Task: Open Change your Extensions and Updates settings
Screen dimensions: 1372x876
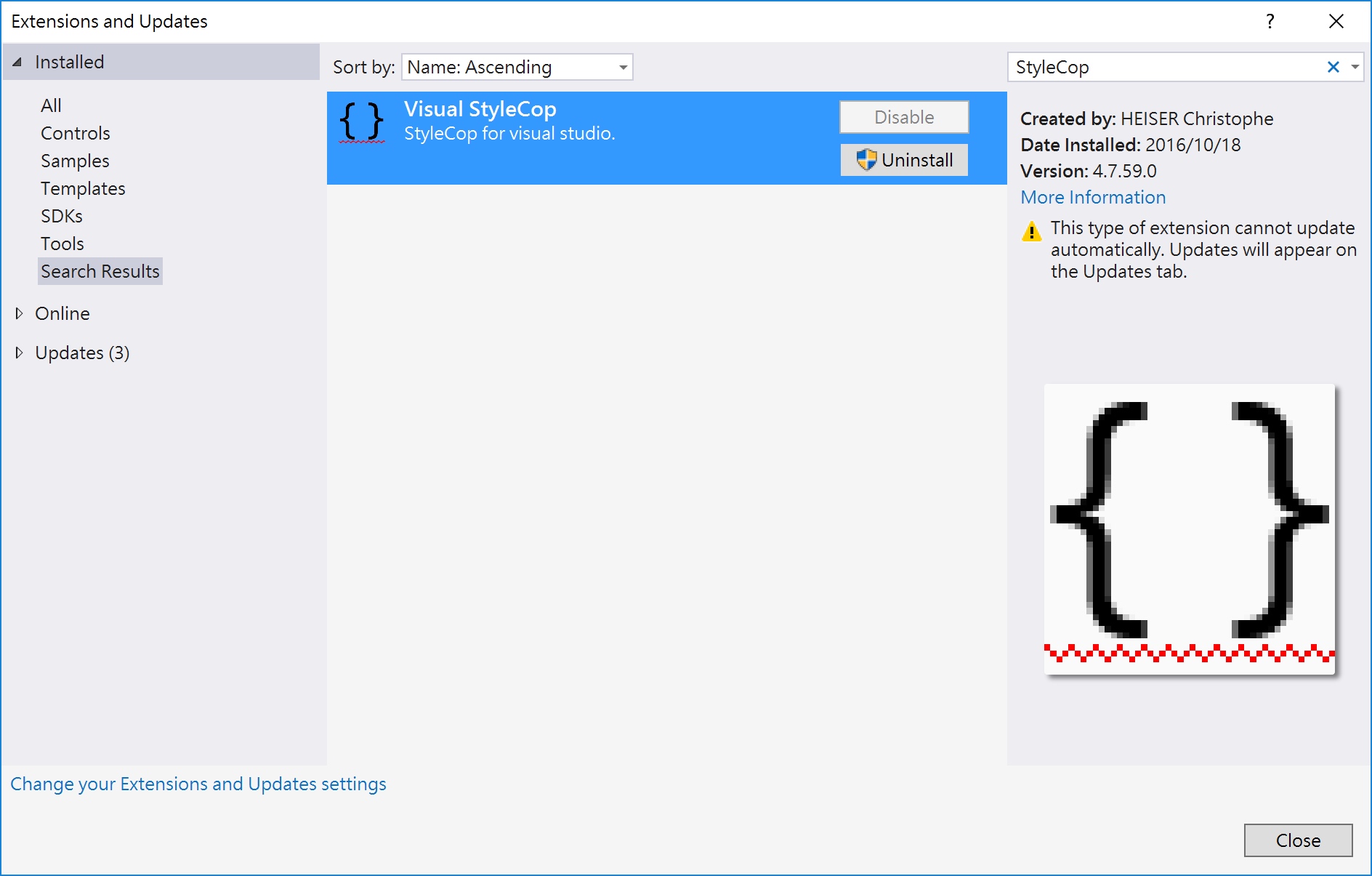Action: (198, 784)
